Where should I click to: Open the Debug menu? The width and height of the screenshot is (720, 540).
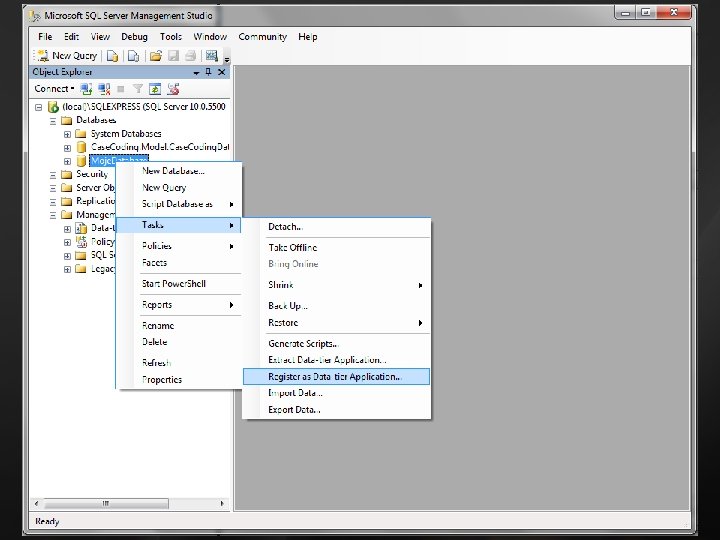coord(134,37)
